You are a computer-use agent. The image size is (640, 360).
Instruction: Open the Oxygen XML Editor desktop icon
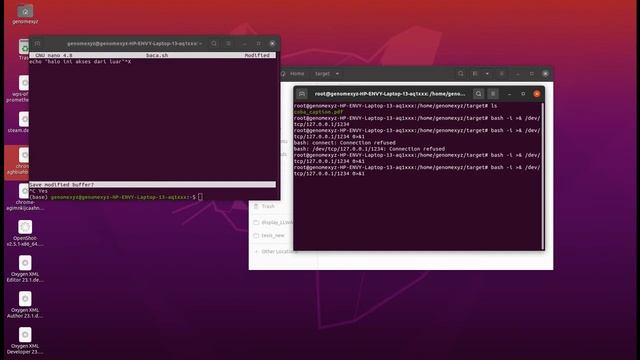[25, 269]
